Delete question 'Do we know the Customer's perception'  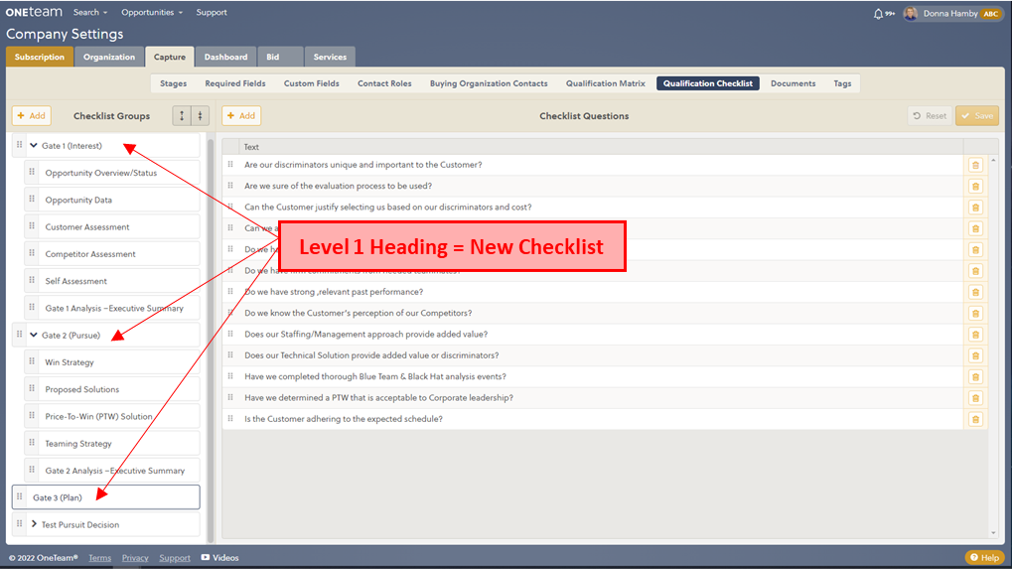975,314
